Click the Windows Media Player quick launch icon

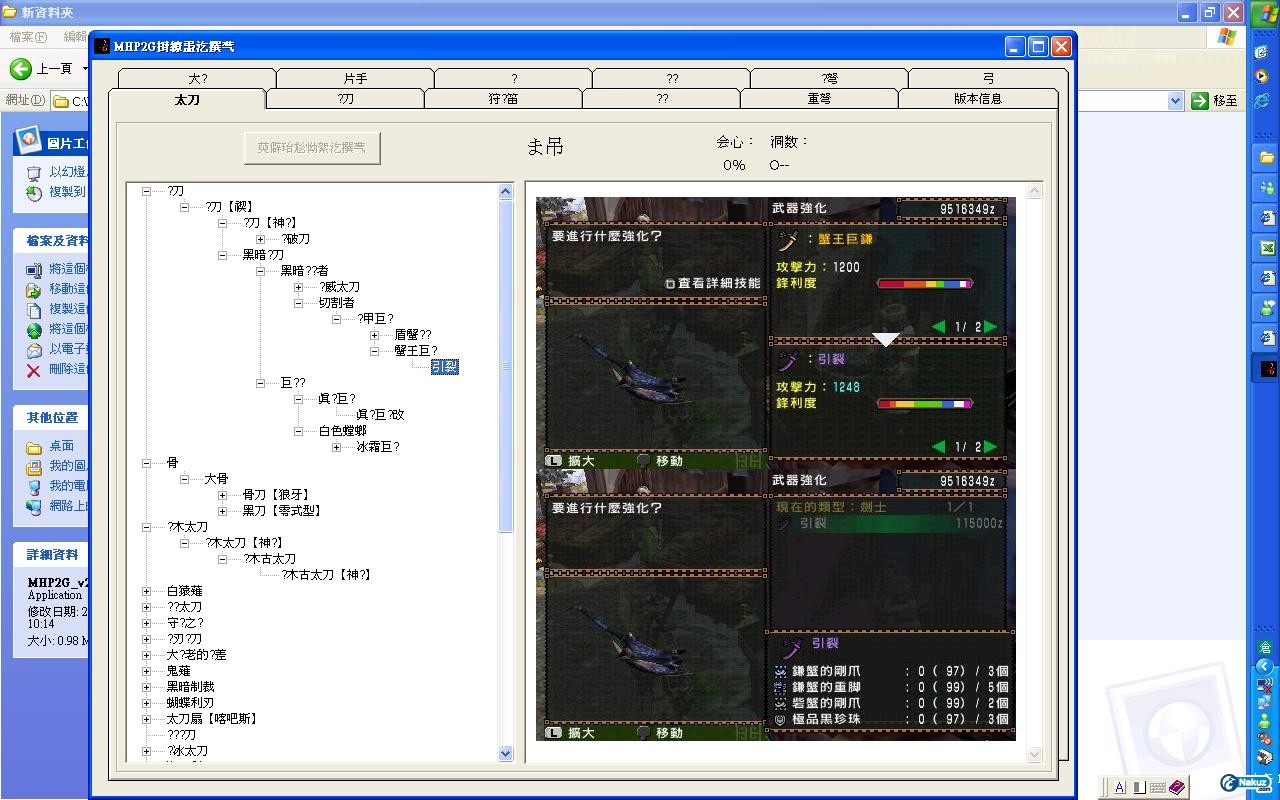pyautogui.click(x=1262, y=76)
